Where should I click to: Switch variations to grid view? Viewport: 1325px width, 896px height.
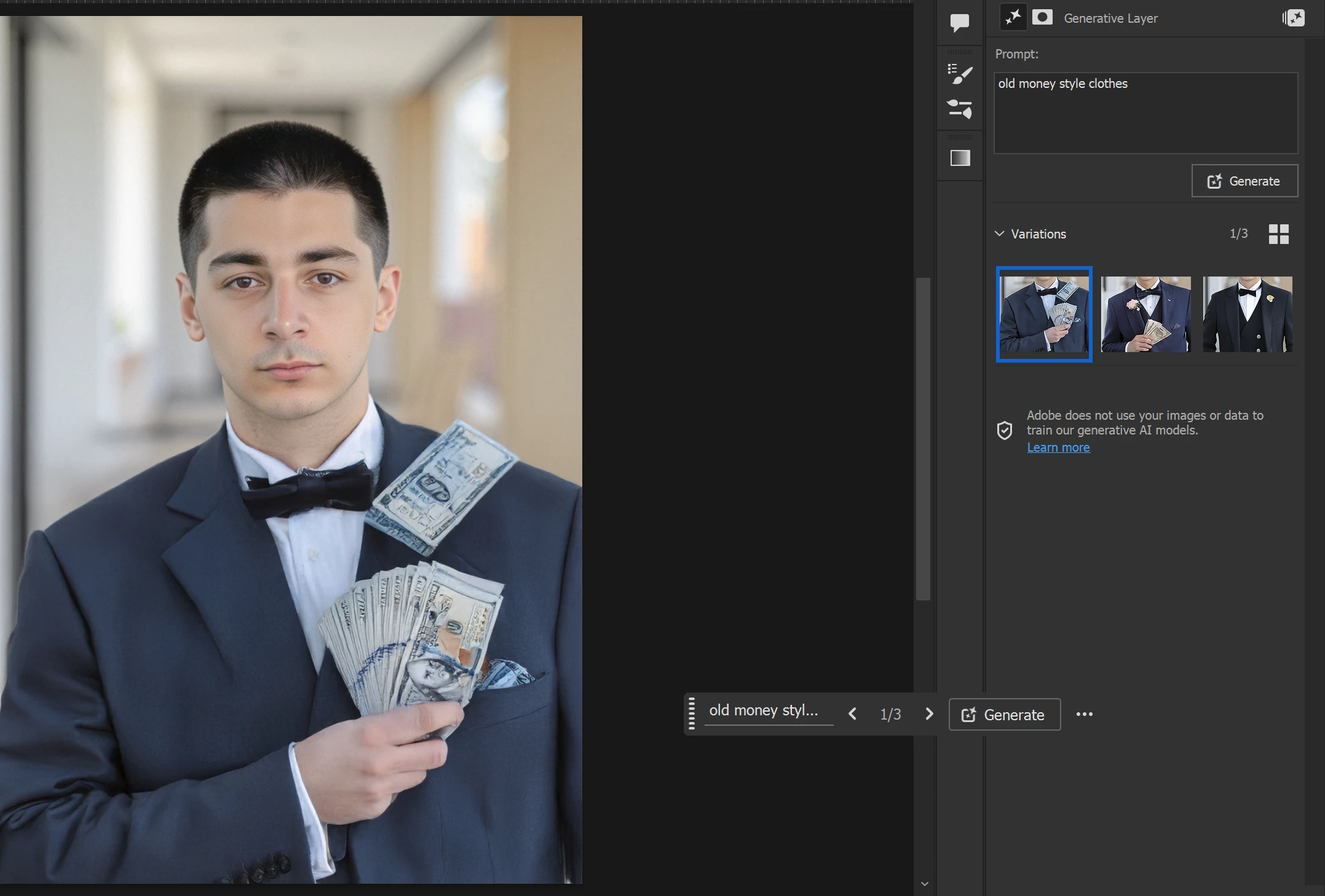click(1278, 234)
